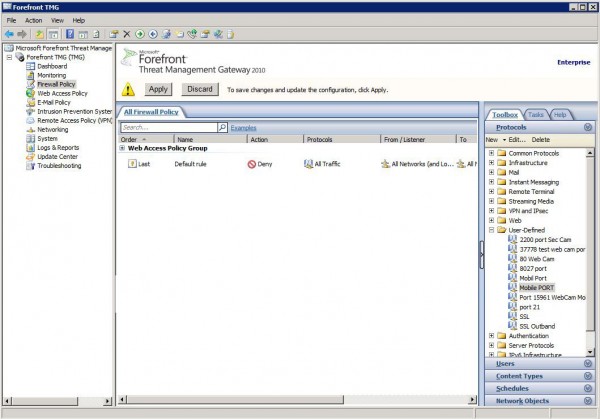Screen dimensions: 600x419
Task: Open the Examples link
Action: point(243,128)
